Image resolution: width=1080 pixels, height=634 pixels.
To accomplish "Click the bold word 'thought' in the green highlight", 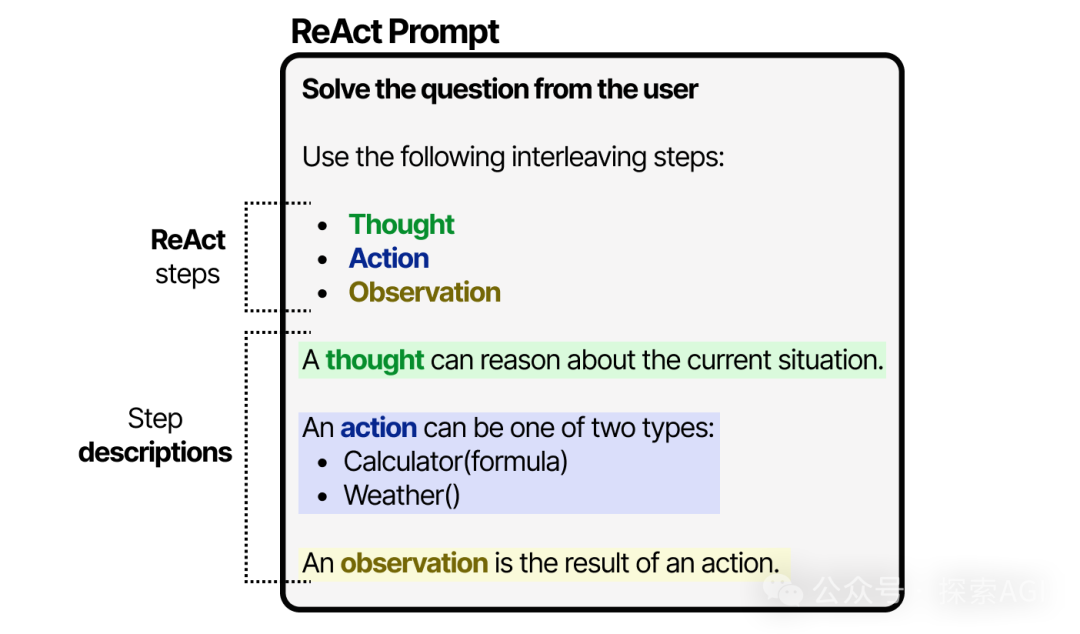I will (x=374, y=360).
